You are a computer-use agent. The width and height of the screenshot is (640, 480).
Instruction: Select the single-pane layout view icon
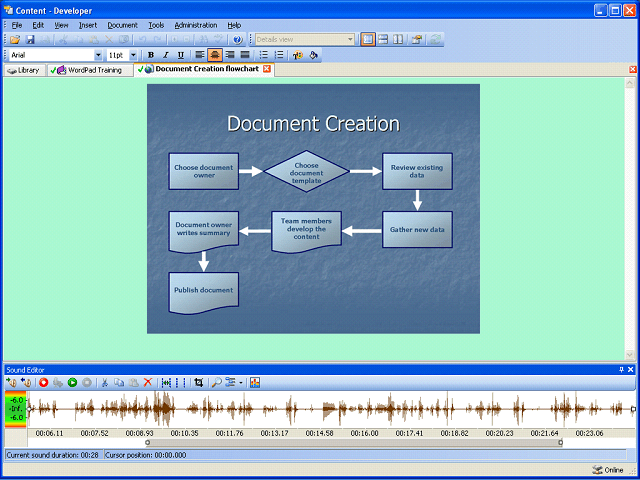pyautogui.click(x=368, y=40)
